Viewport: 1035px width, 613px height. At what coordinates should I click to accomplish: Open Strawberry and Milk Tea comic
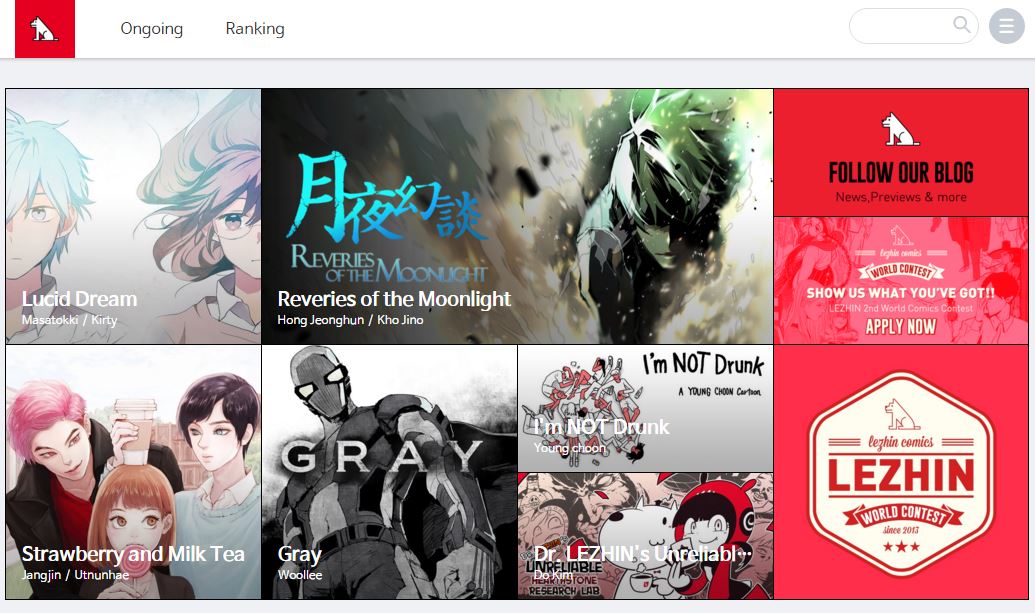point(133,472)
